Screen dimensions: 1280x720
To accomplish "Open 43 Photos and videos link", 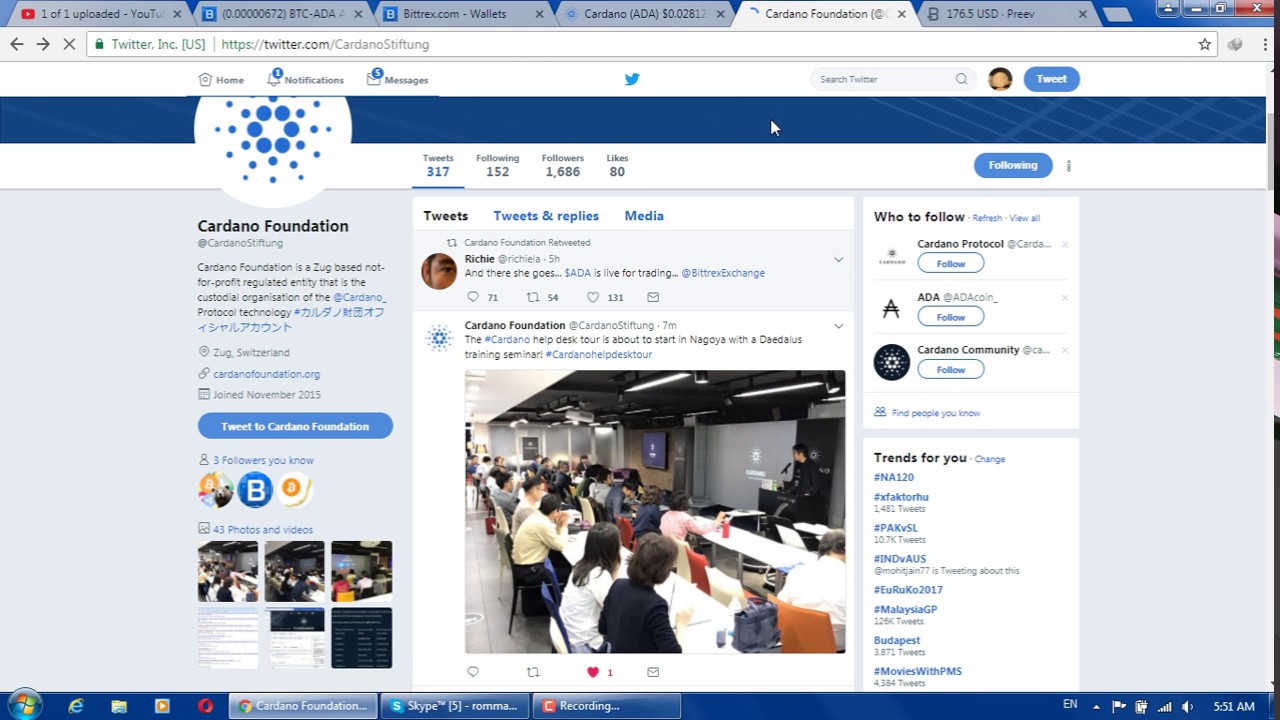I will (x=263, y=530).
